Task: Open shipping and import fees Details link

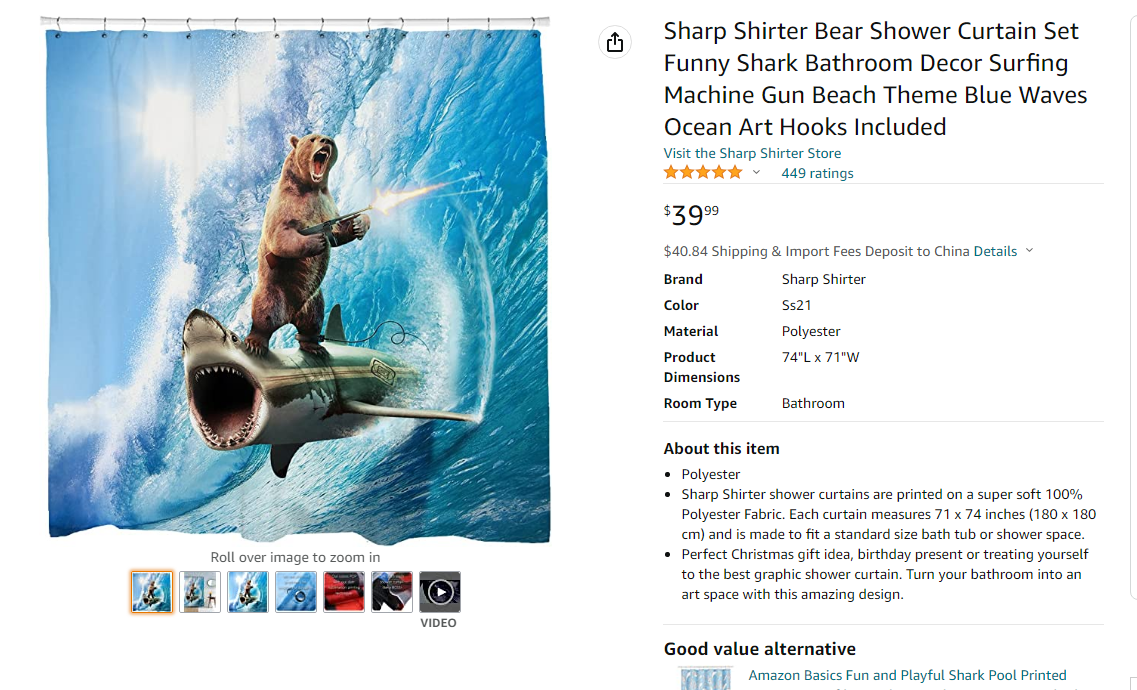Action: click(x=996, y=251)
